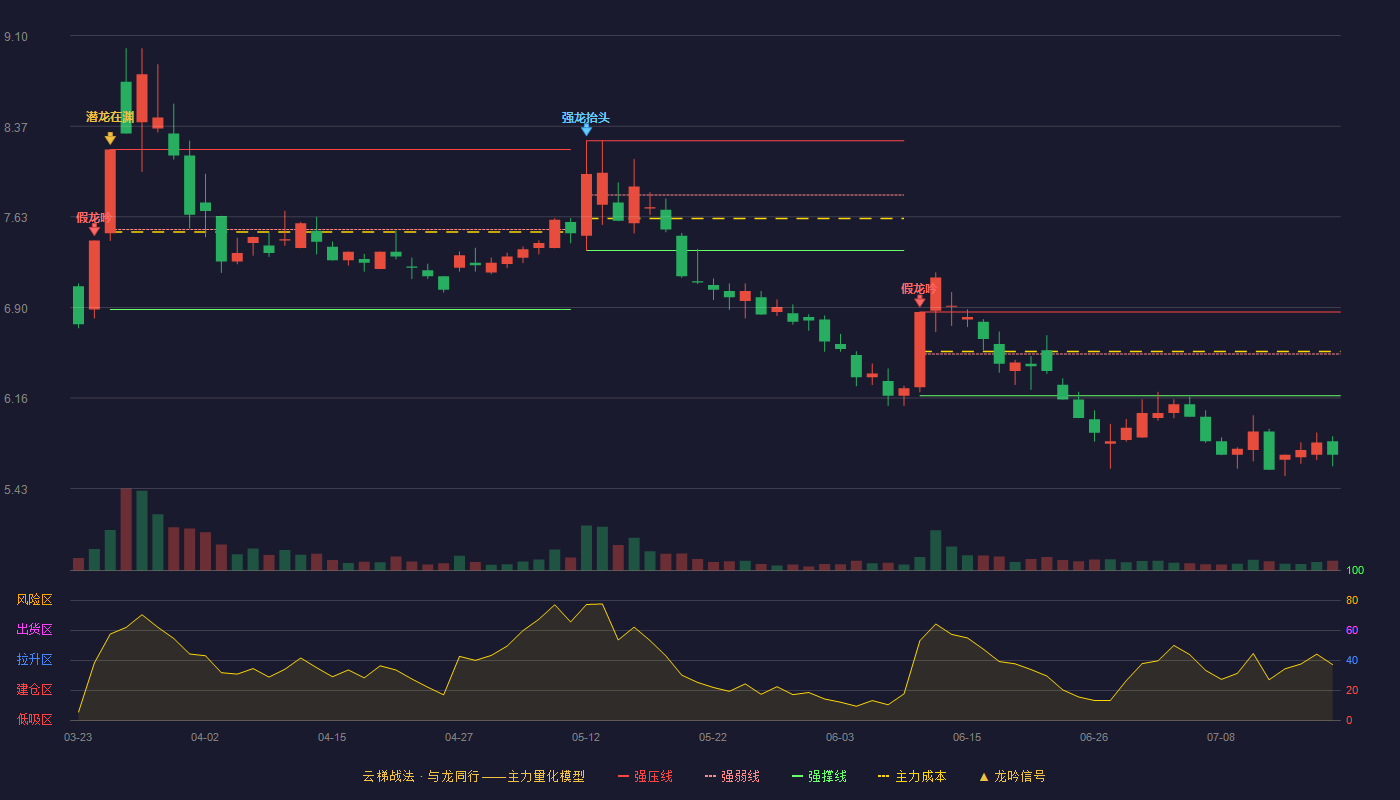Click the orange 80 indicator axis value
Screen dimensions: 1400x800
tap(1352, 600)
